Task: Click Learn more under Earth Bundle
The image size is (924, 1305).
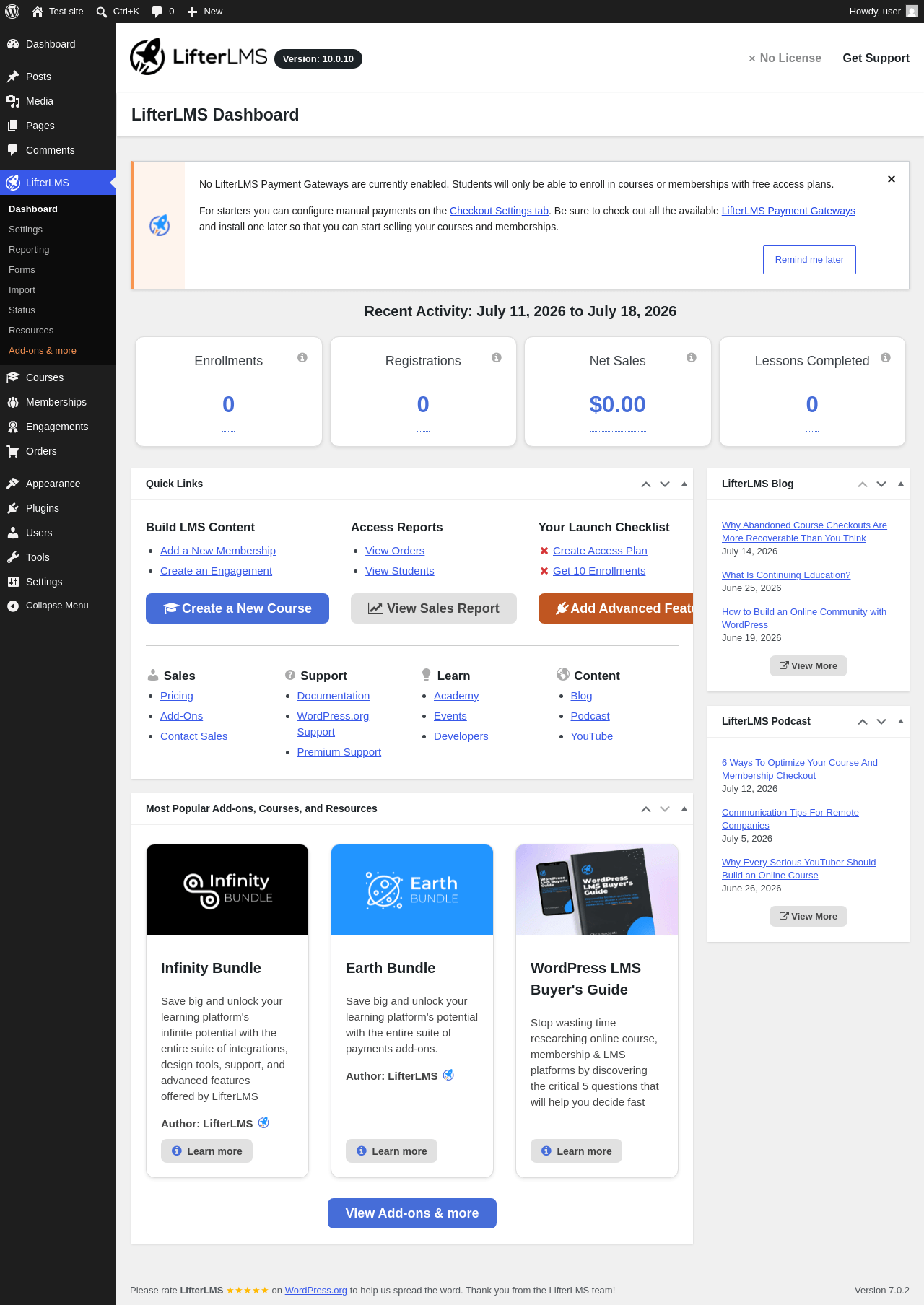Action: pyautogui.click(x=391, y=1151)
